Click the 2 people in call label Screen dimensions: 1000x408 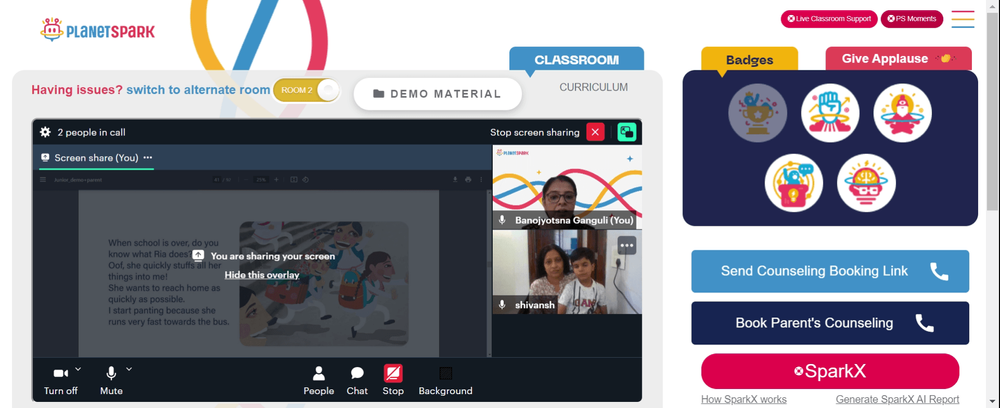pyautogui.click(x=91, y=133)
